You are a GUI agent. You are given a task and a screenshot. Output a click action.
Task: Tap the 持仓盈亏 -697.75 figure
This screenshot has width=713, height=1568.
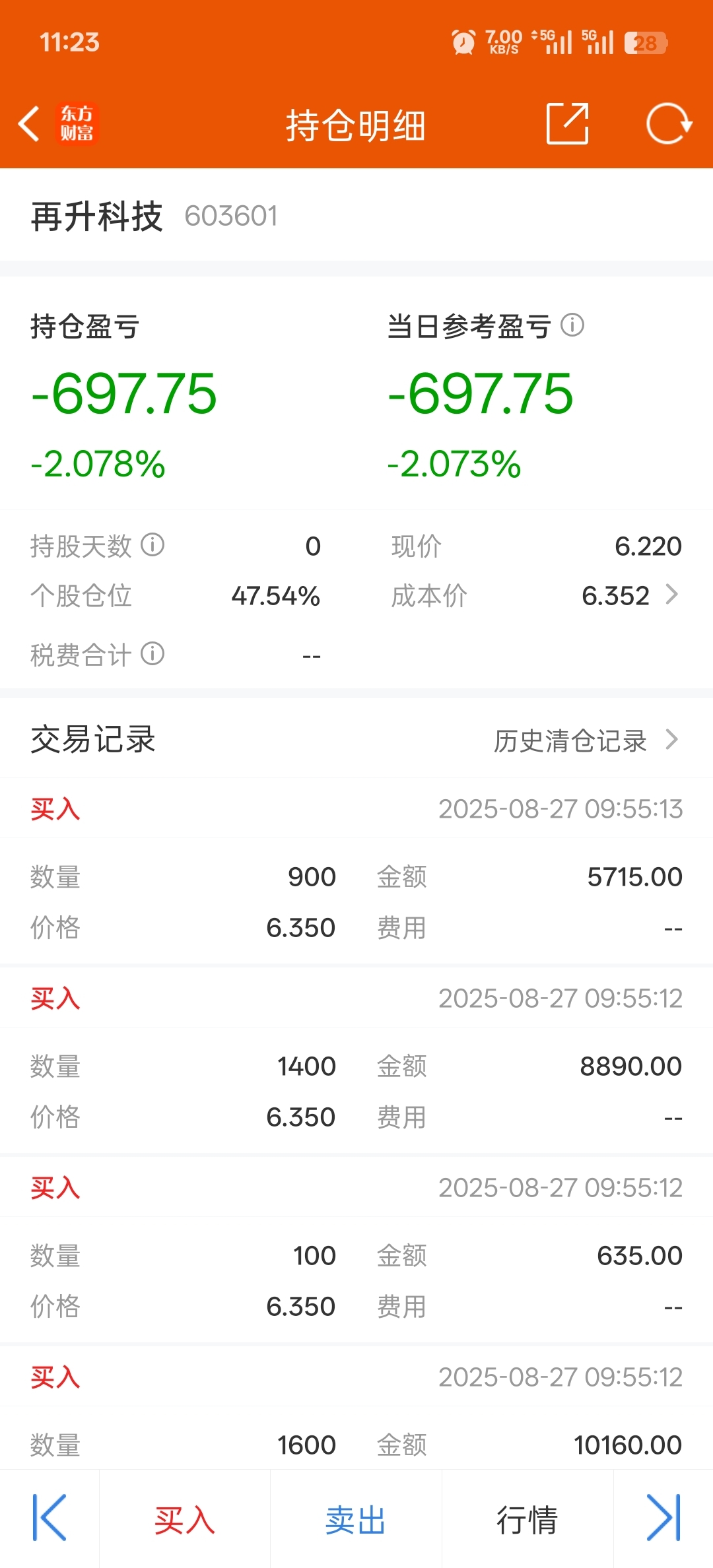pos(124,394)
